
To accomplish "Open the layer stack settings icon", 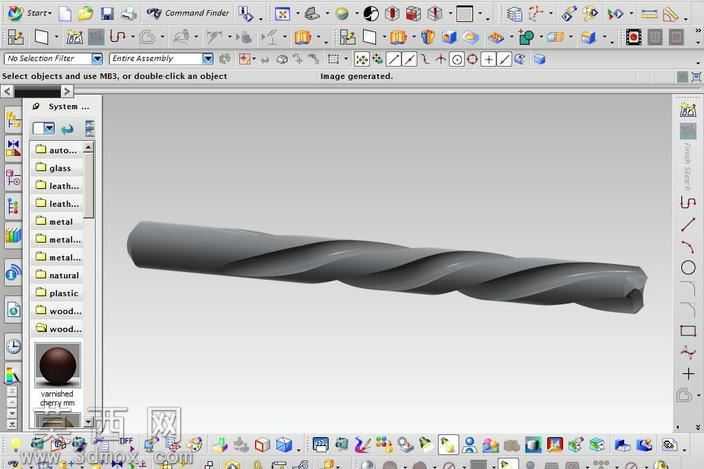I will pyautogui.click(x=514, y=14).
